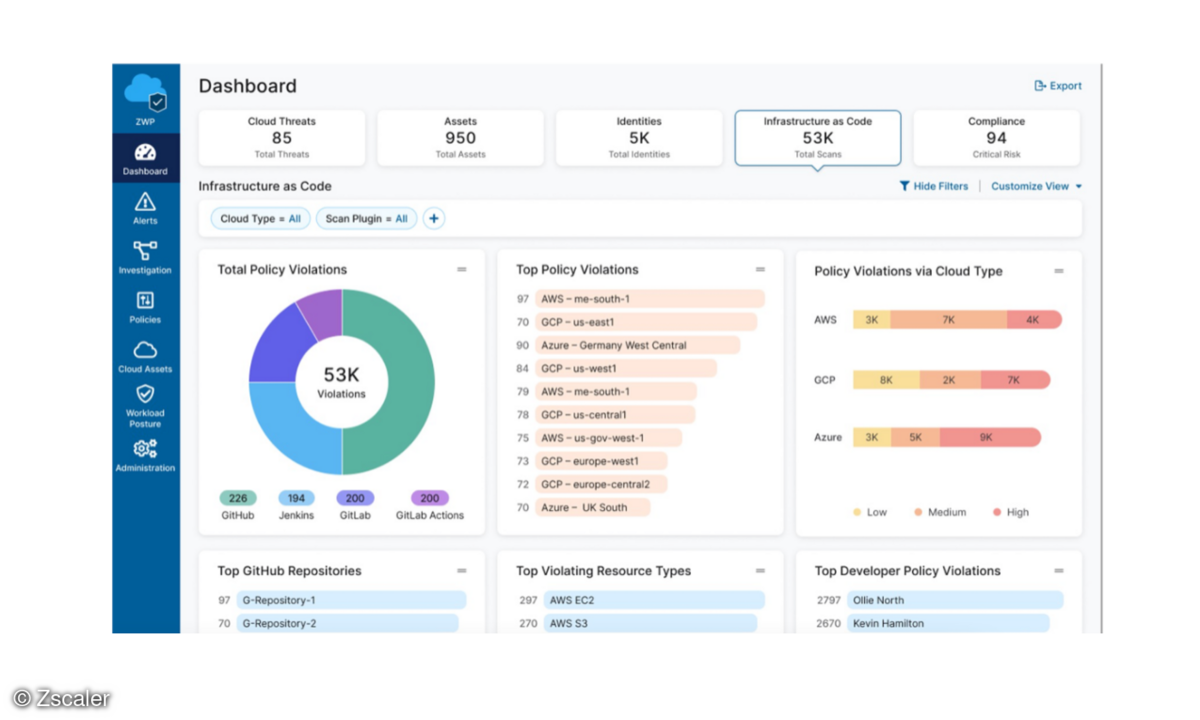Click AWS medium-severity 7K bar segment
The image size is (1200, 720).
pos(948,320)
